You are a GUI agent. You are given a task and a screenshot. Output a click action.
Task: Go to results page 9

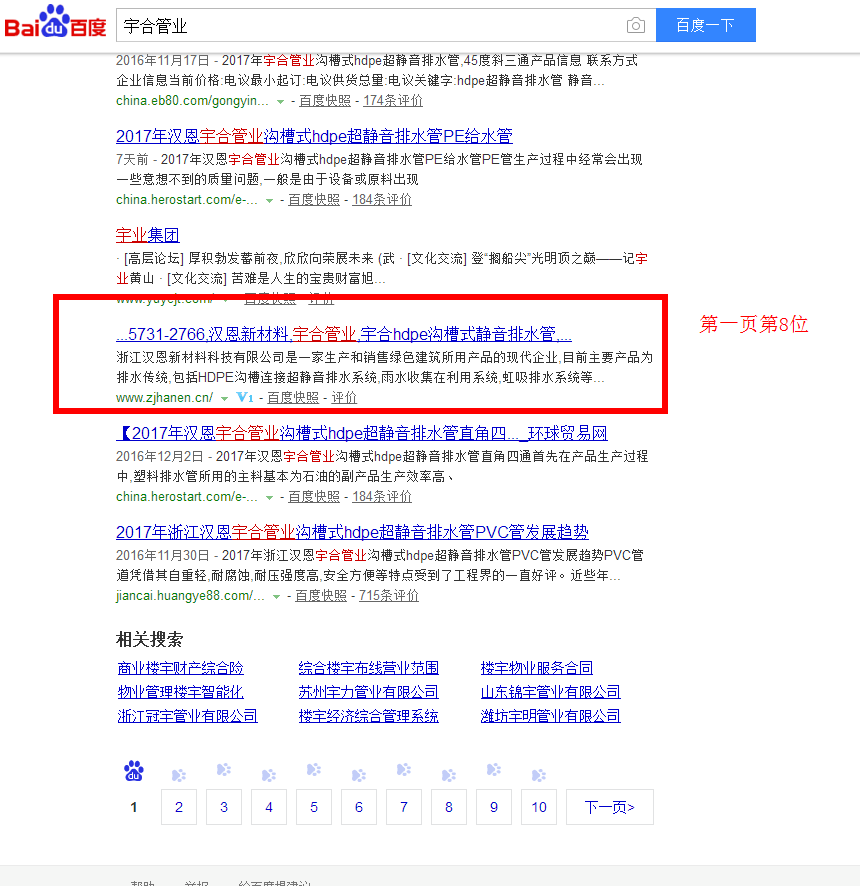pyautogui.click(x=494, y=807)
